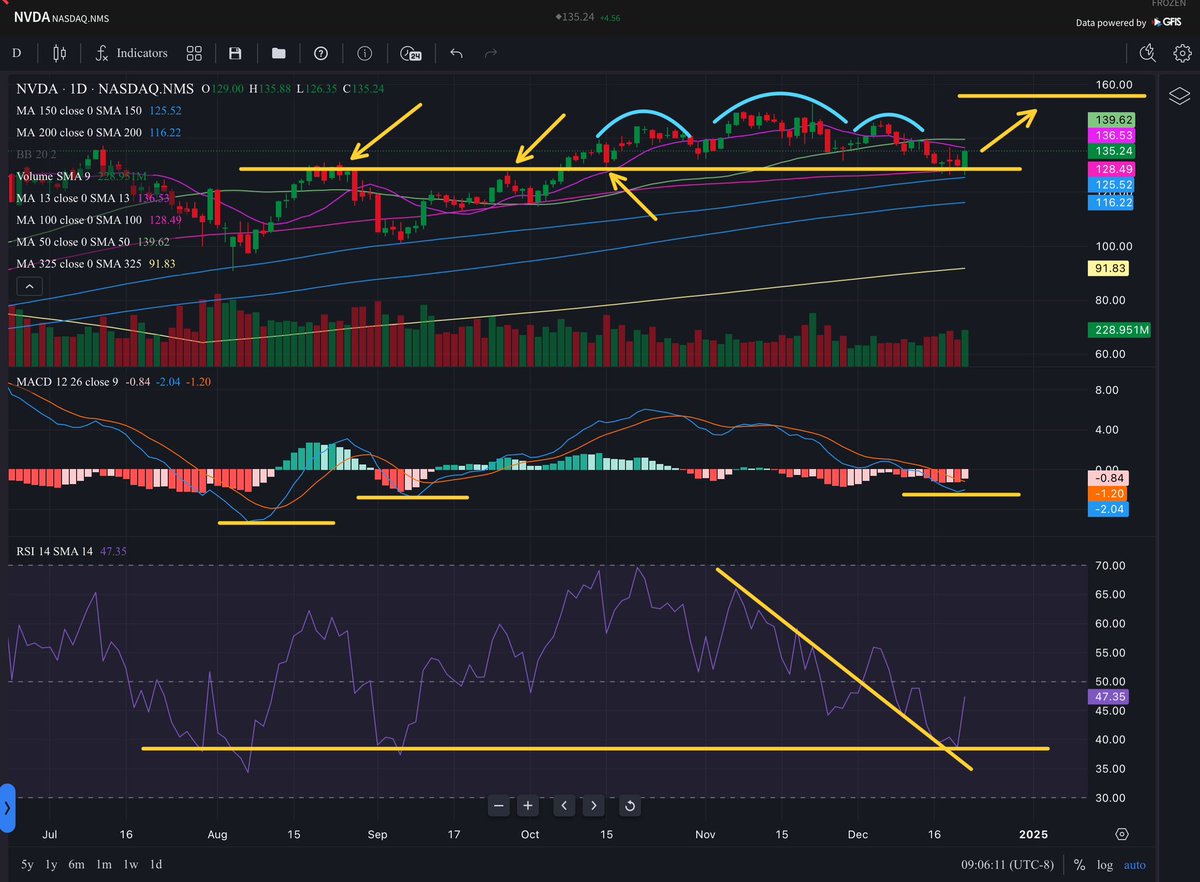Select the MA 200 close legend row
The width and height of the screenshot is (1200, 882).
(99, 132)
